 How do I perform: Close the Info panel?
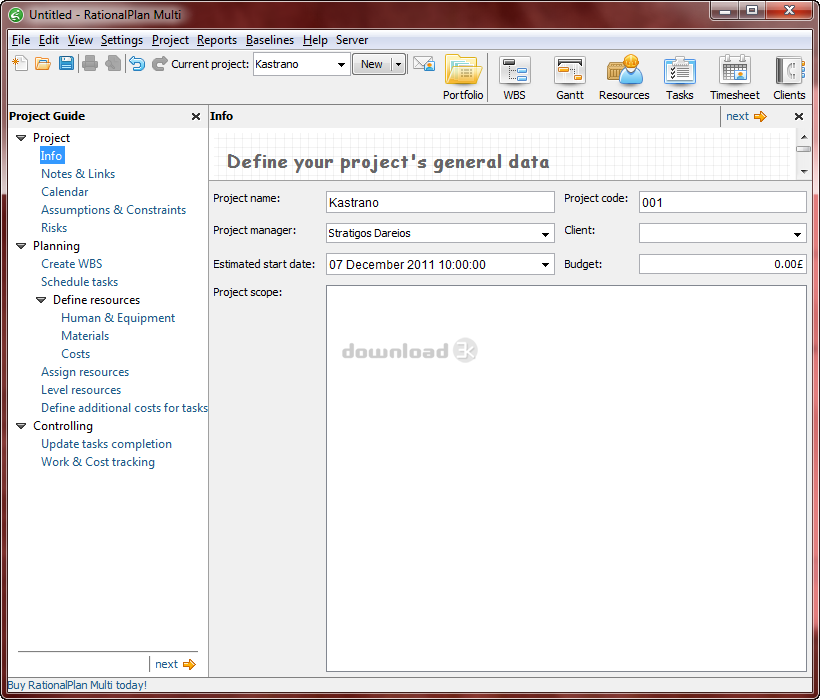[x=799, y=117]
